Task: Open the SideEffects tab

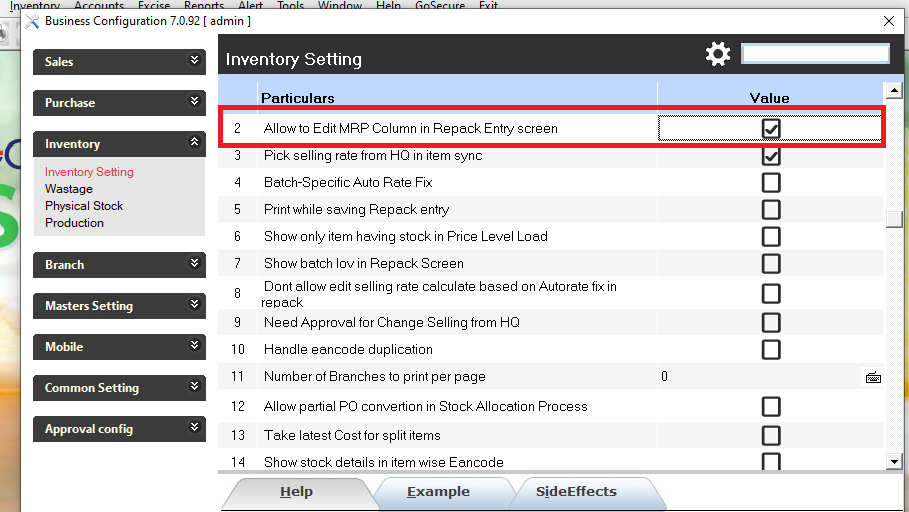Action: pyautogui.click(x=576, y=492)
